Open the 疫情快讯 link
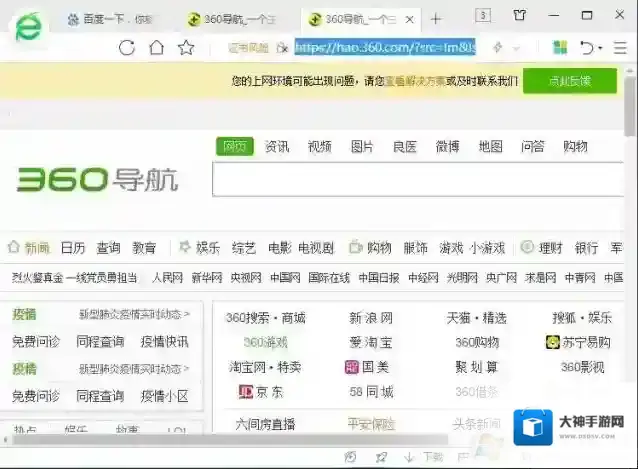The image size is (638, 469). pos(164,341)
